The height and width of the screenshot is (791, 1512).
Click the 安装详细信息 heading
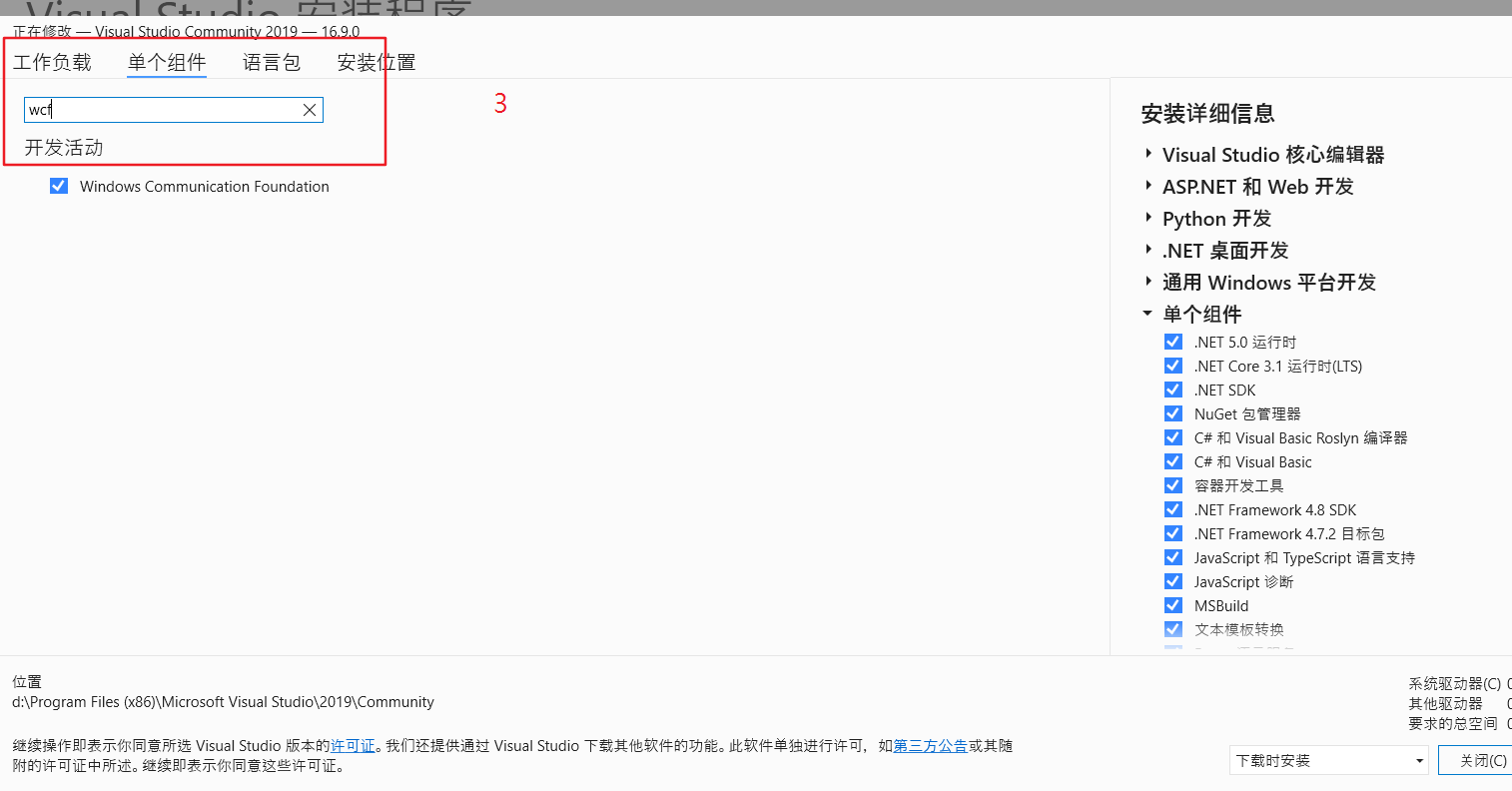[x=1207, y=114]
